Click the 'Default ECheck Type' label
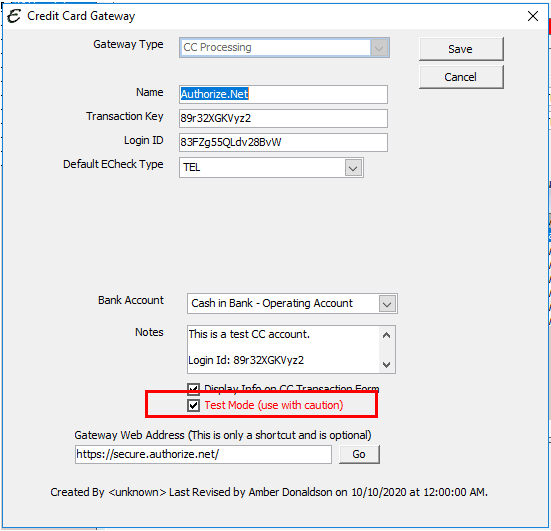 [x=113, y=164]
